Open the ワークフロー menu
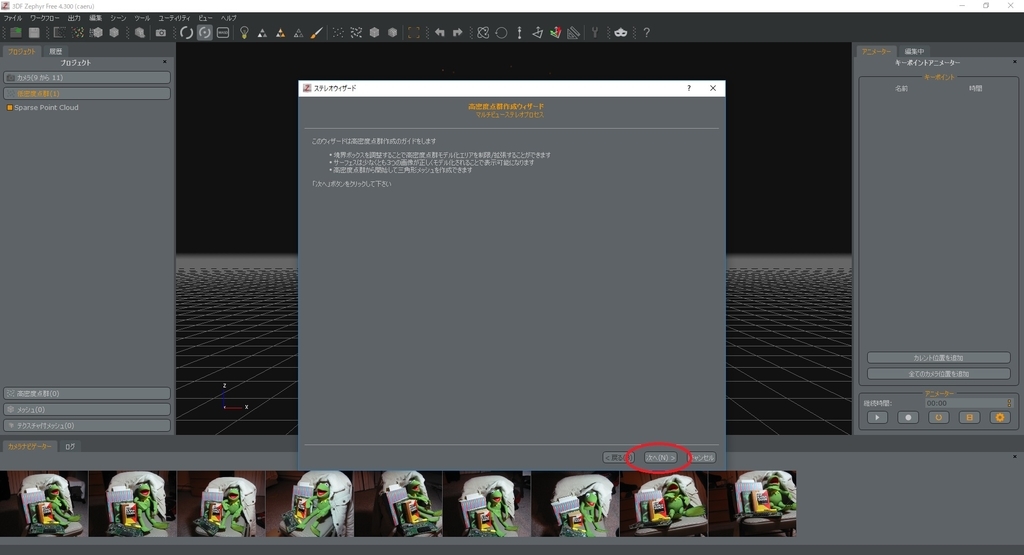 coord(44,18)
